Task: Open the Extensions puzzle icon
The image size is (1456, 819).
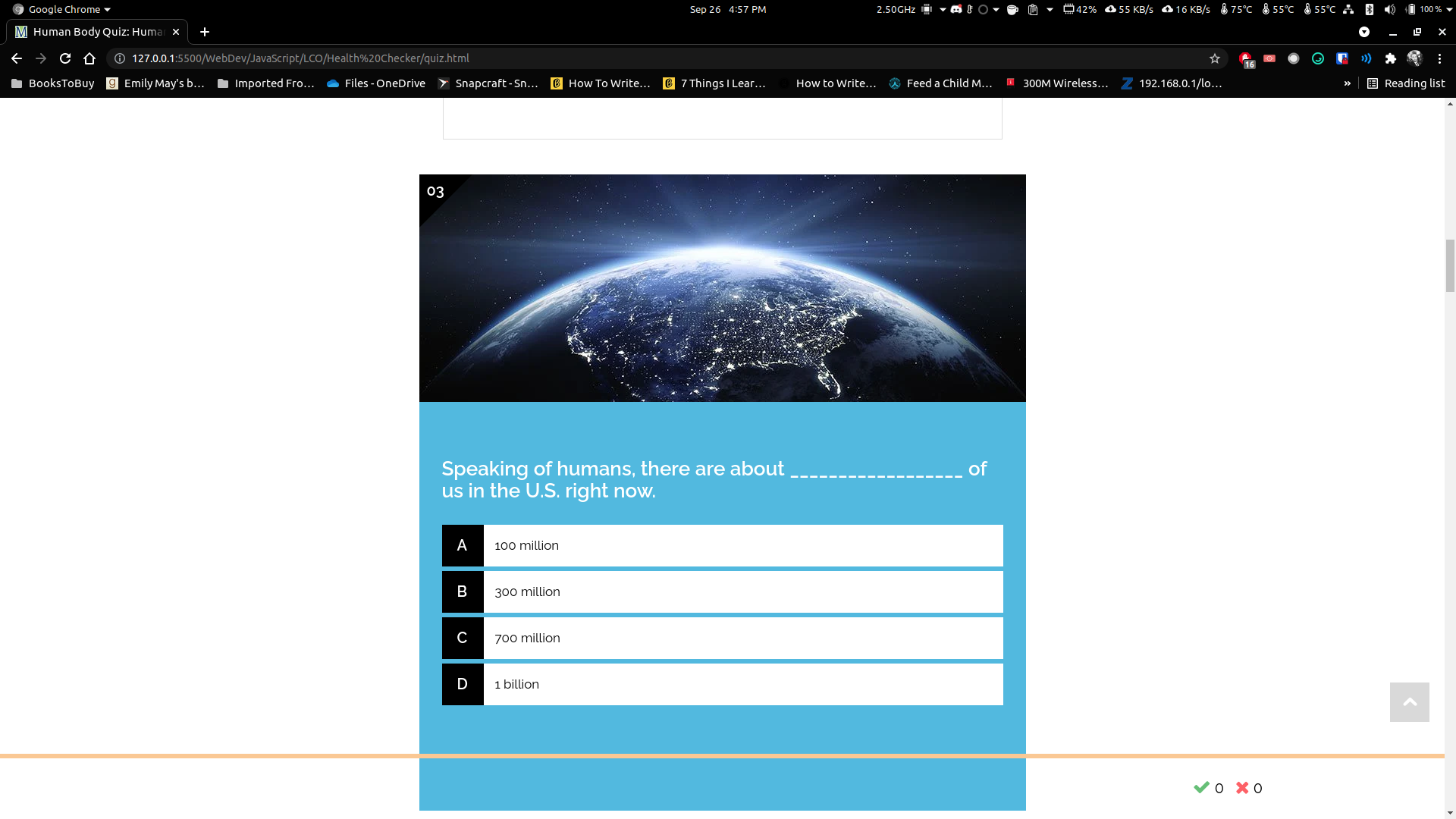Action: click(x=1390, y=58)
